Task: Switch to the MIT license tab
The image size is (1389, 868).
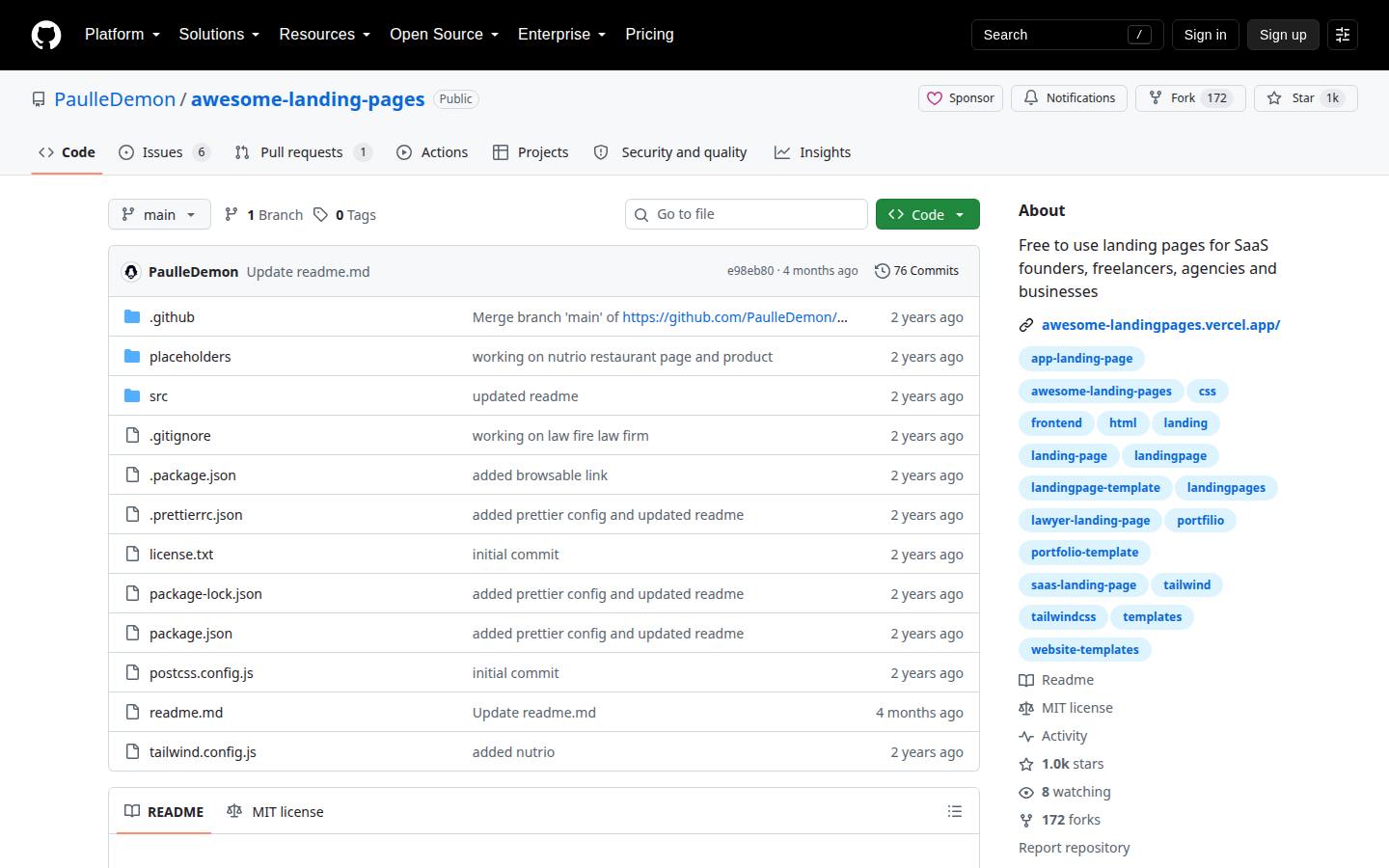Action: (x=275, y=812)
